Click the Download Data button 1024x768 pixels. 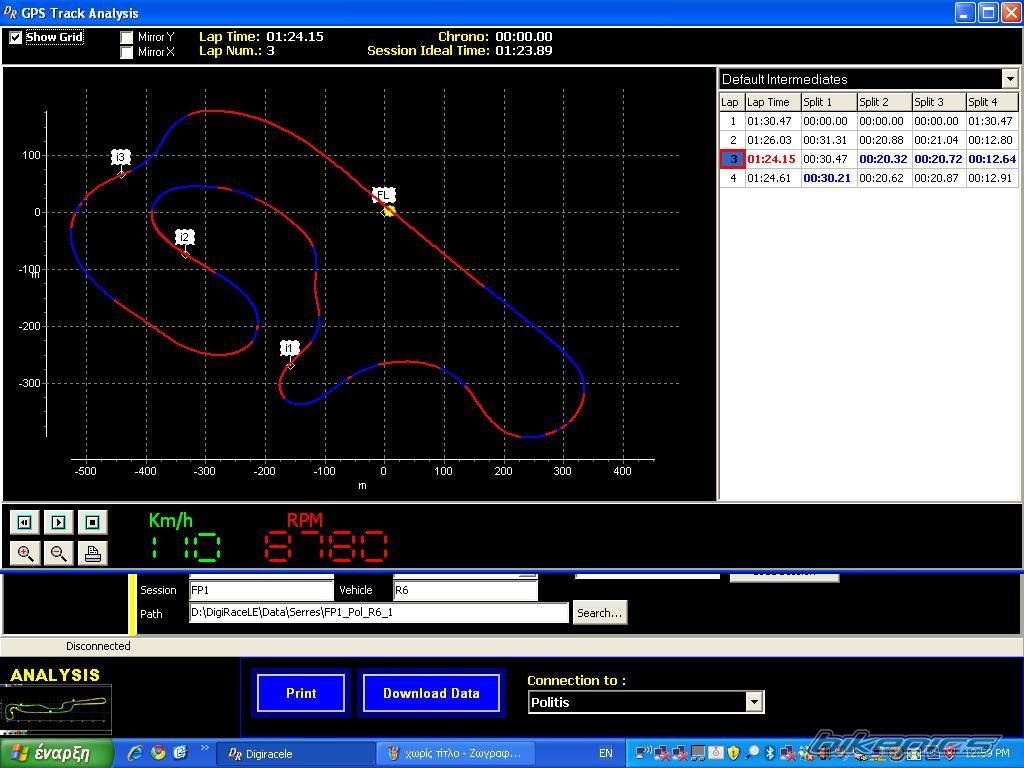[x=431, y=693]
